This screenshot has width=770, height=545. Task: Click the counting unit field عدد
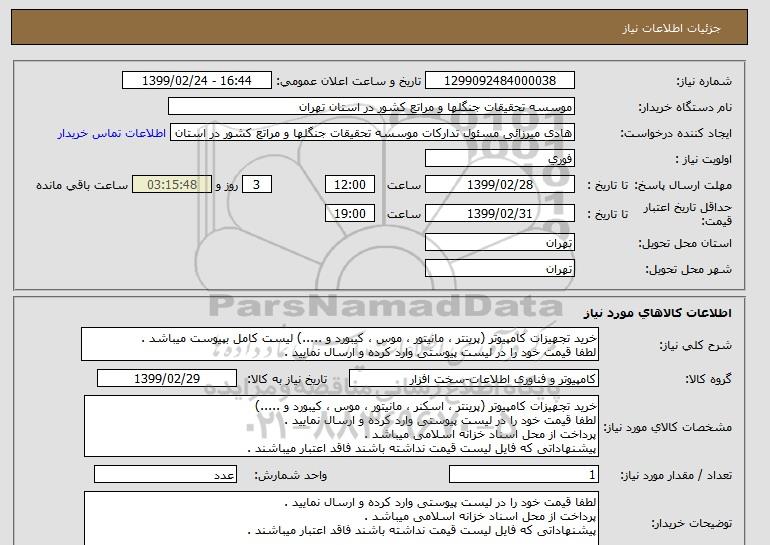click(x=165, y=474)
